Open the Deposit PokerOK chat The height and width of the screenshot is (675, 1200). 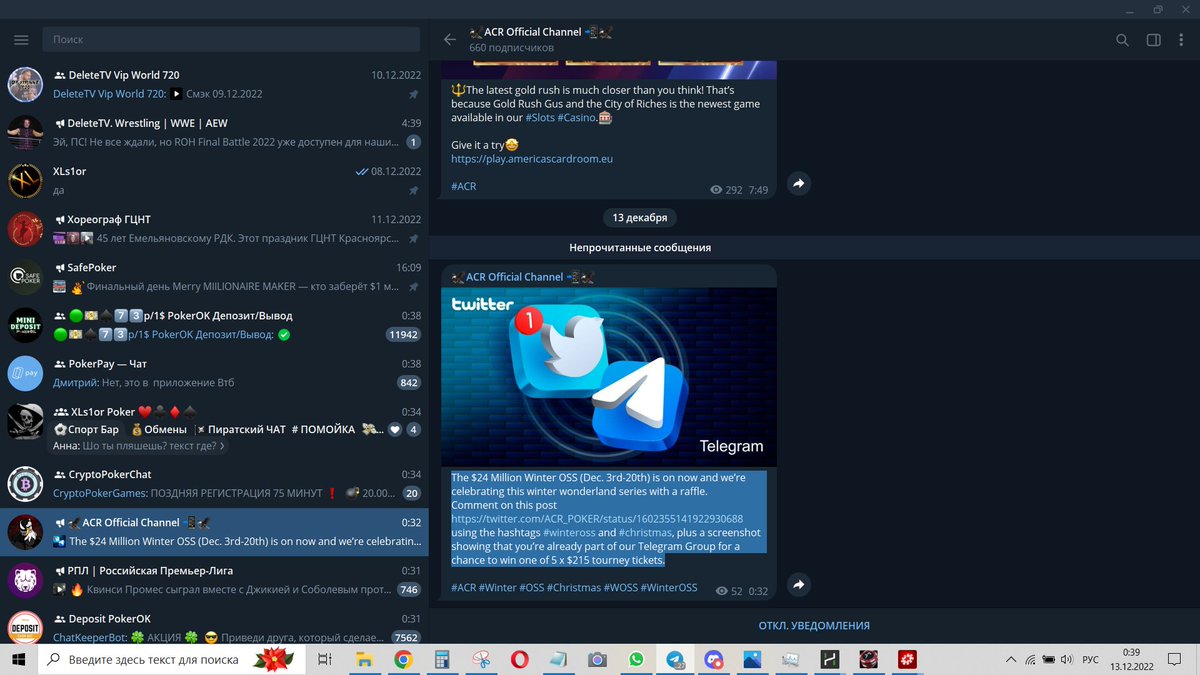pyautogui.click(x=214, y=626)
